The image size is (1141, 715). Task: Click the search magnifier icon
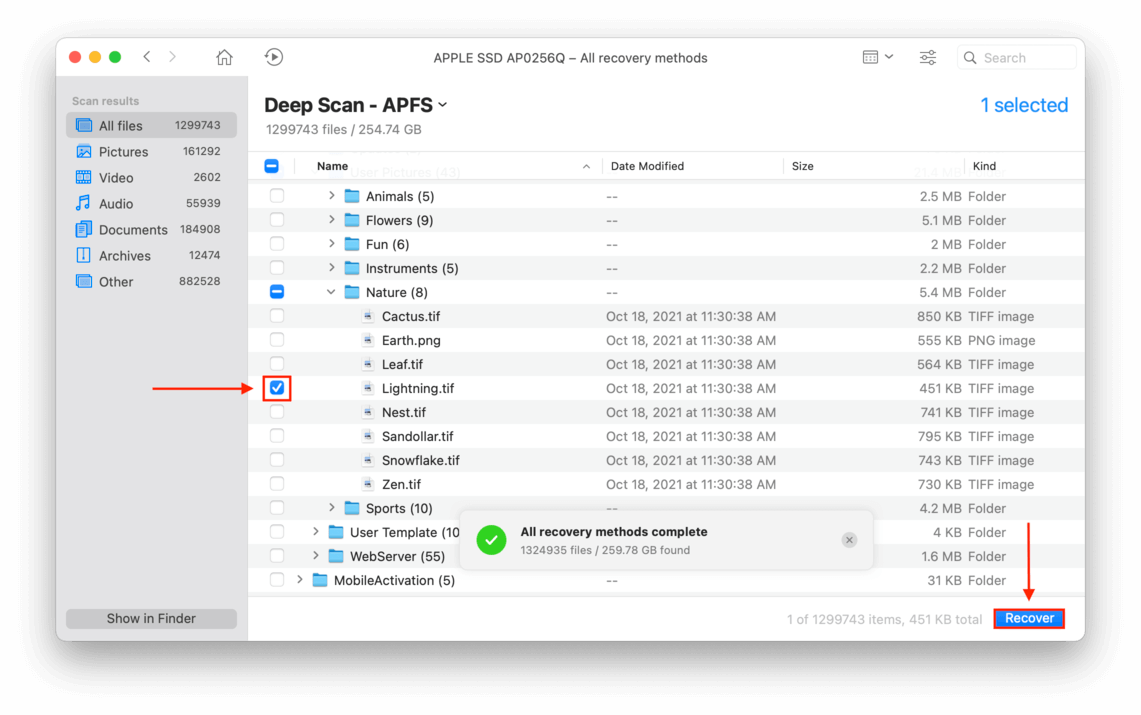pos(970,57)
